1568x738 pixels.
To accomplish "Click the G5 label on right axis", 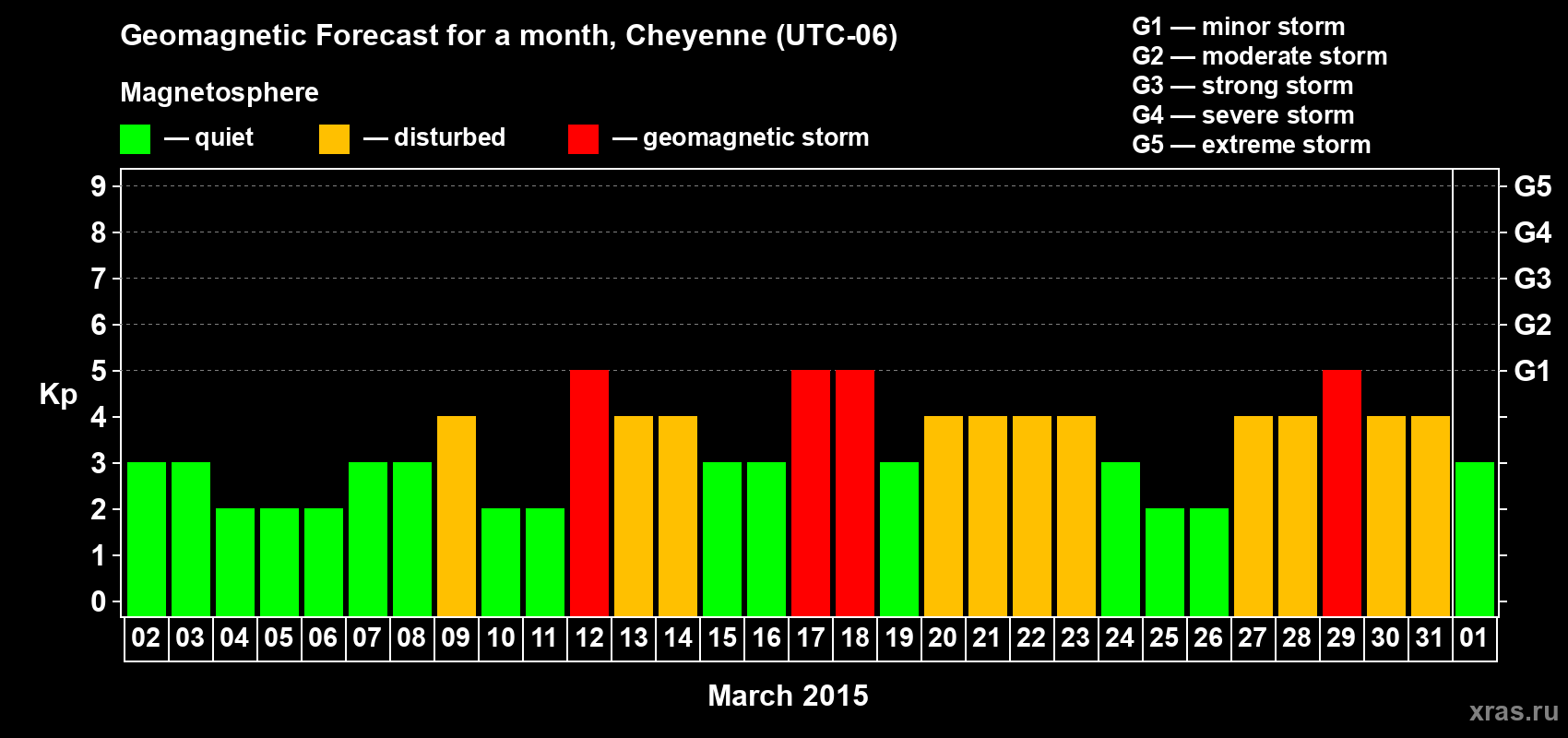I will (1533, 186).
